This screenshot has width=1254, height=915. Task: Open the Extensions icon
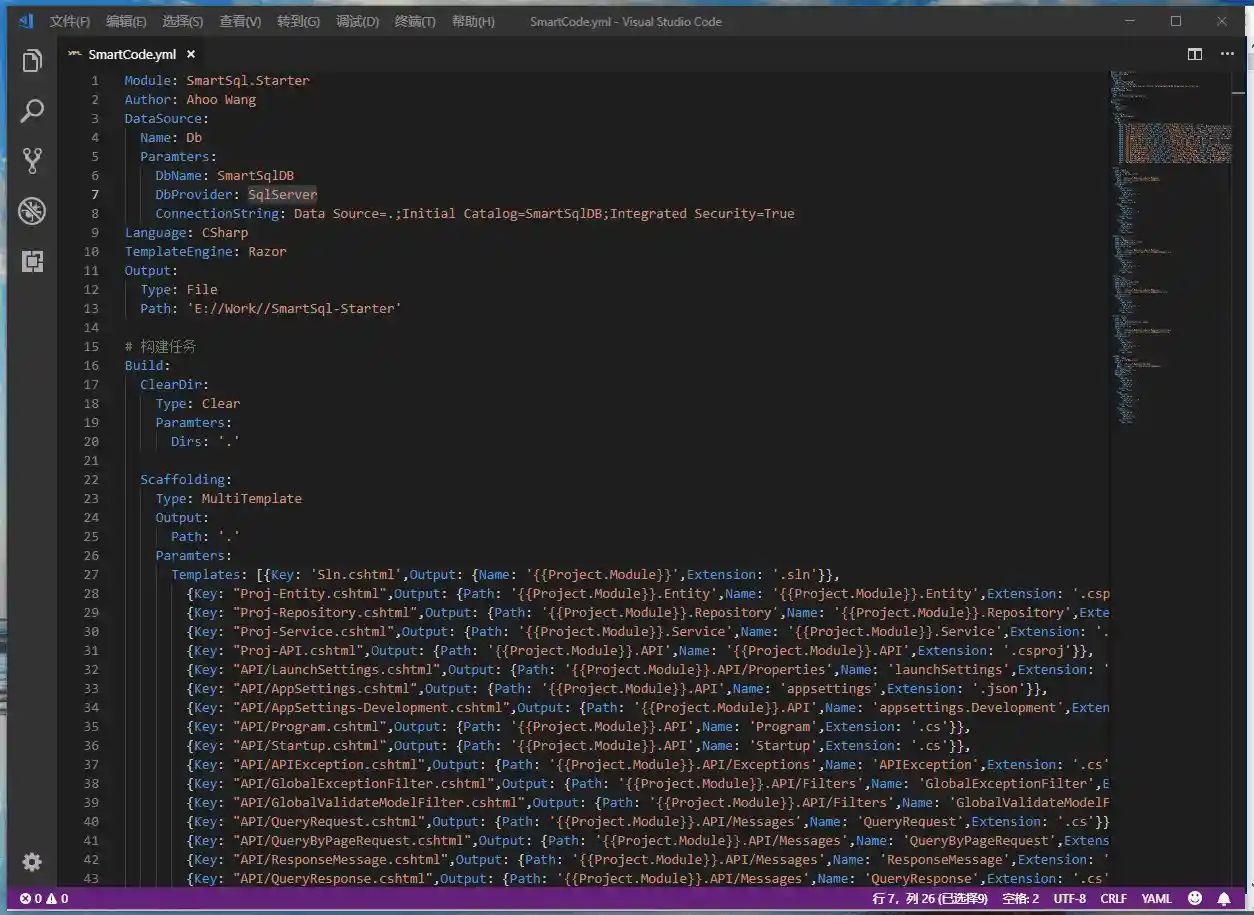click(x=32, y=261)
